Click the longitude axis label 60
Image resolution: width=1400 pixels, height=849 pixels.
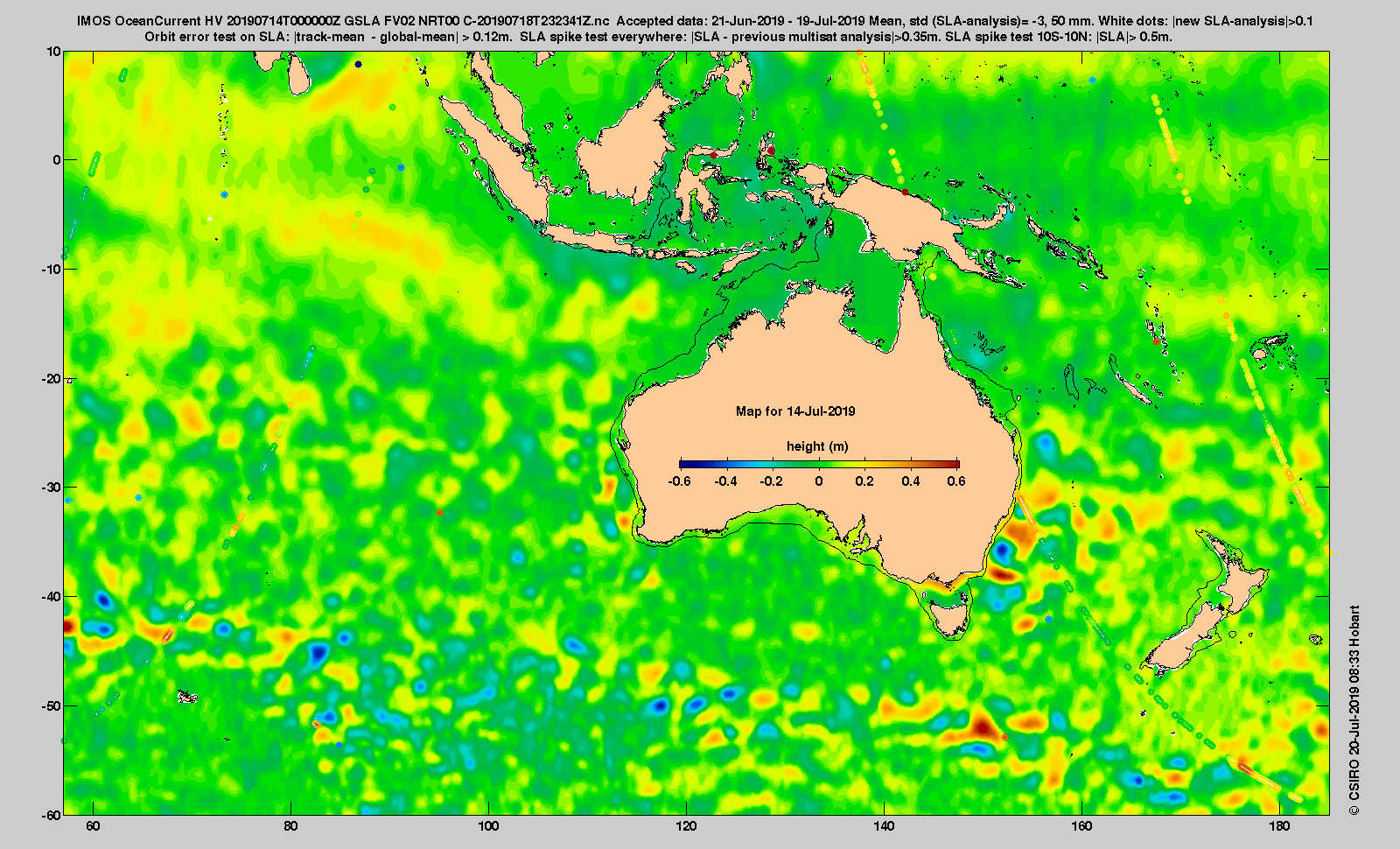[x=94, y=826]
